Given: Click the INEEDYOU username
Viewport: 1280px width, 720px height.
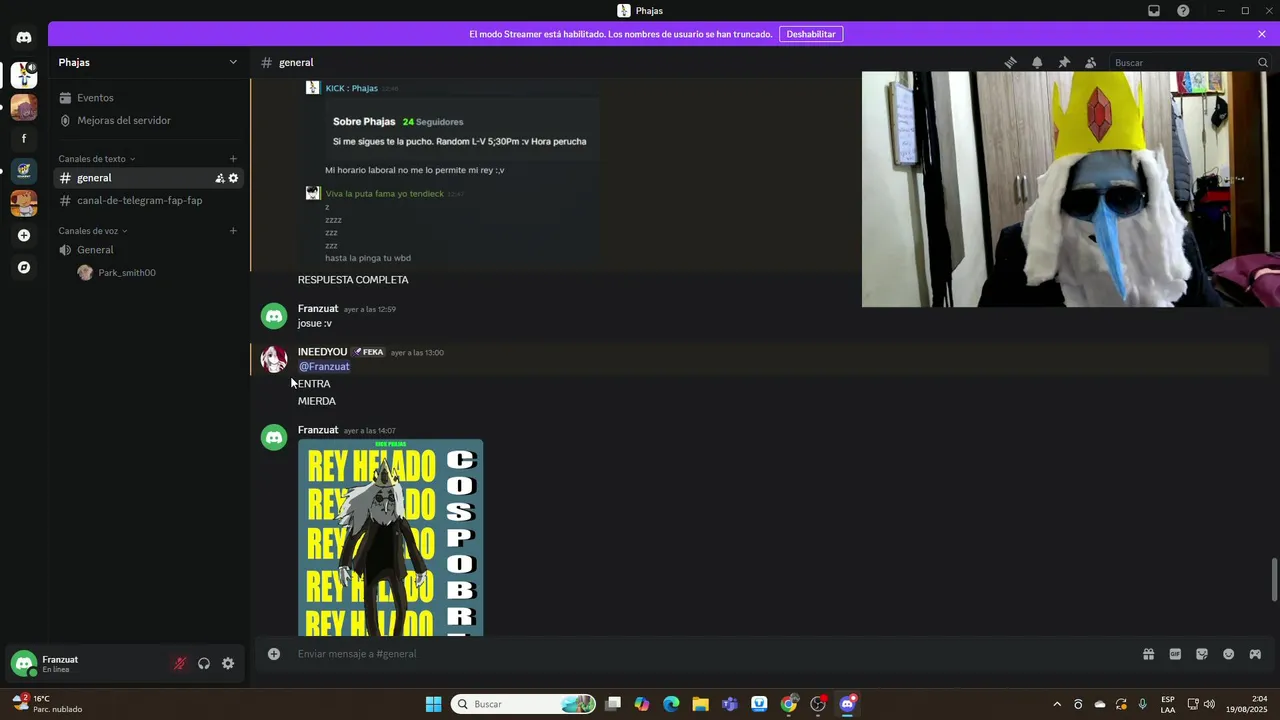Looking at the screenshot, I should (x=322, y=352).
